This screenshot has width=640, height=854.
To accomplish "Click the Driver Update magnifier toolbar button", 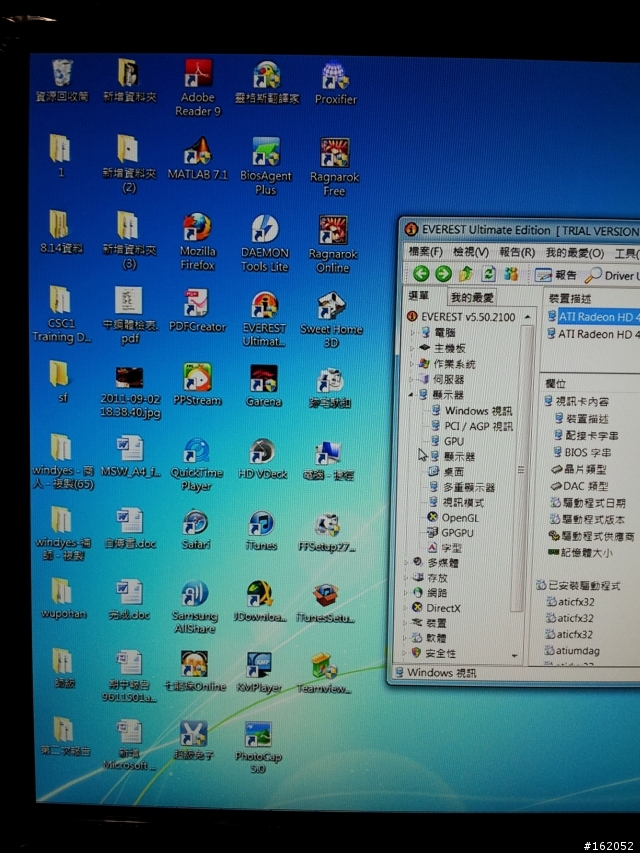I will 611,276.
